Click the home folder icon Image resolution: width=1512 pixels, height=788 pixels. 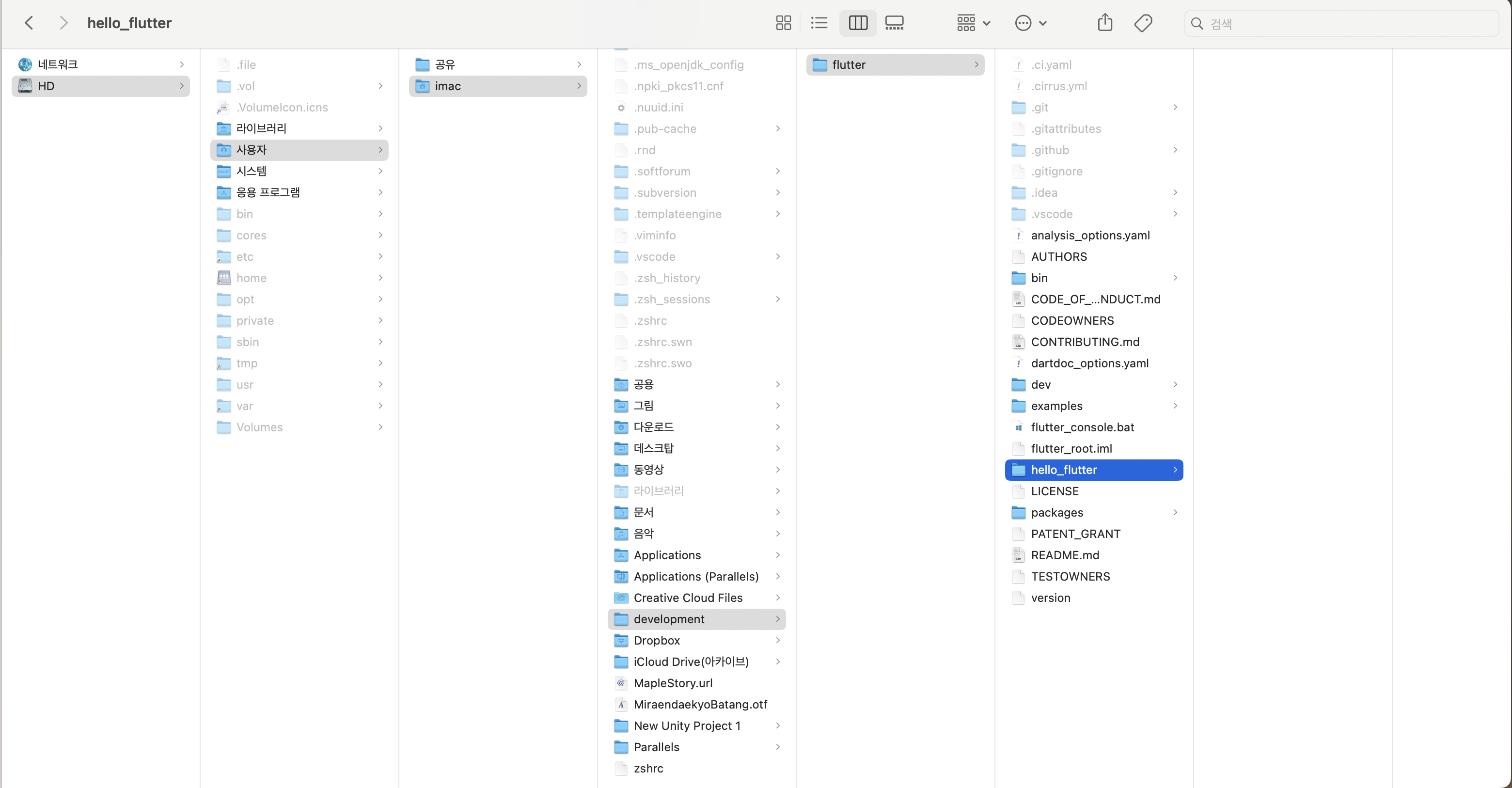(223, 278)
